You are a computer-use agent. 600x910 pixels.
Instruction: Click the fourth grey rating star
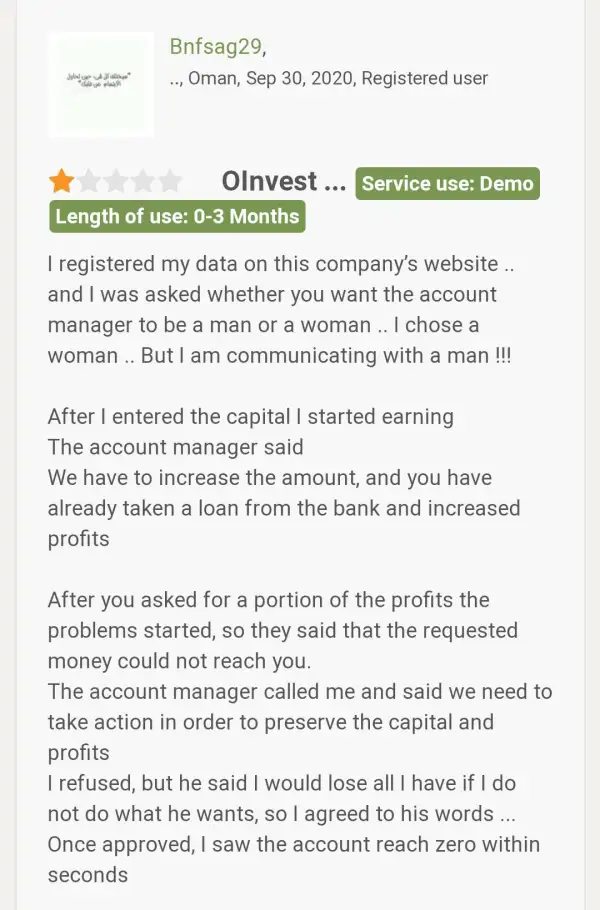coord(144,181)
